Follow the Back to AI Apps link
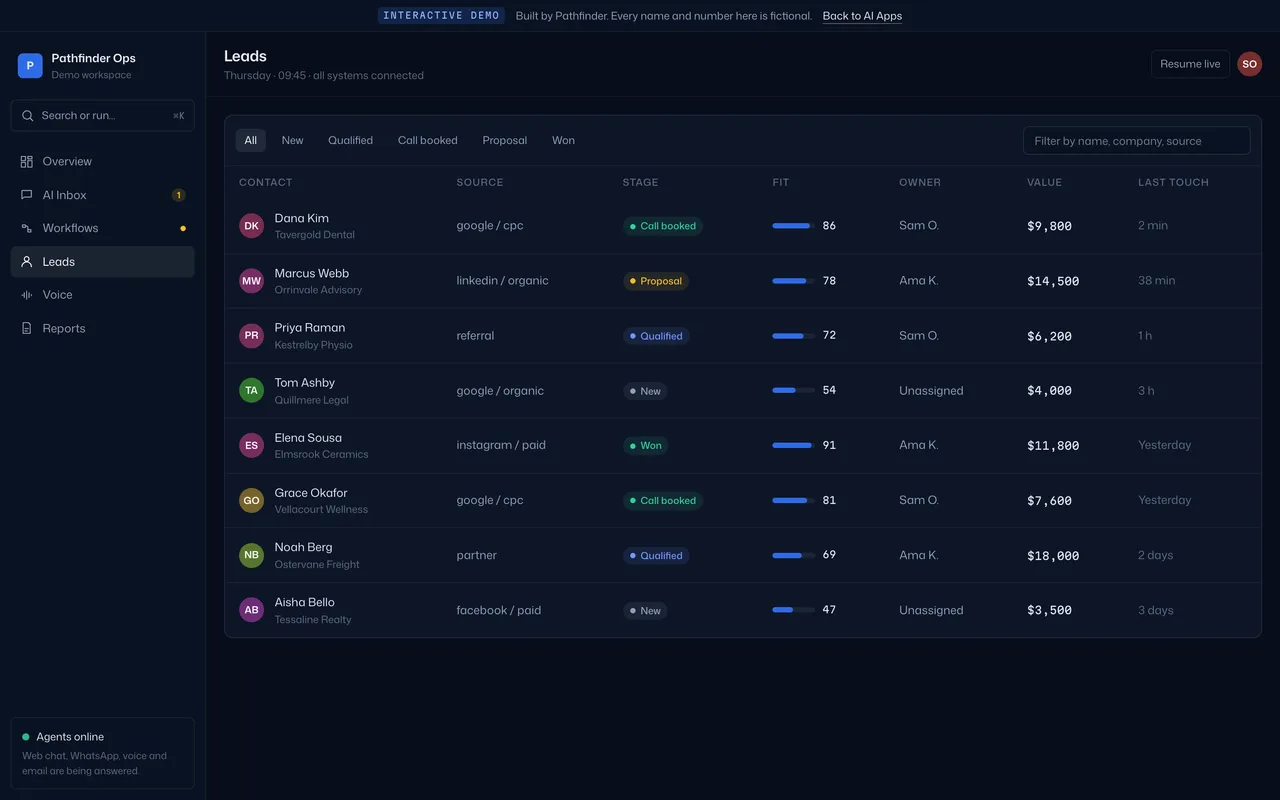This screenshot has height=800, width=1280. (862, 16)
